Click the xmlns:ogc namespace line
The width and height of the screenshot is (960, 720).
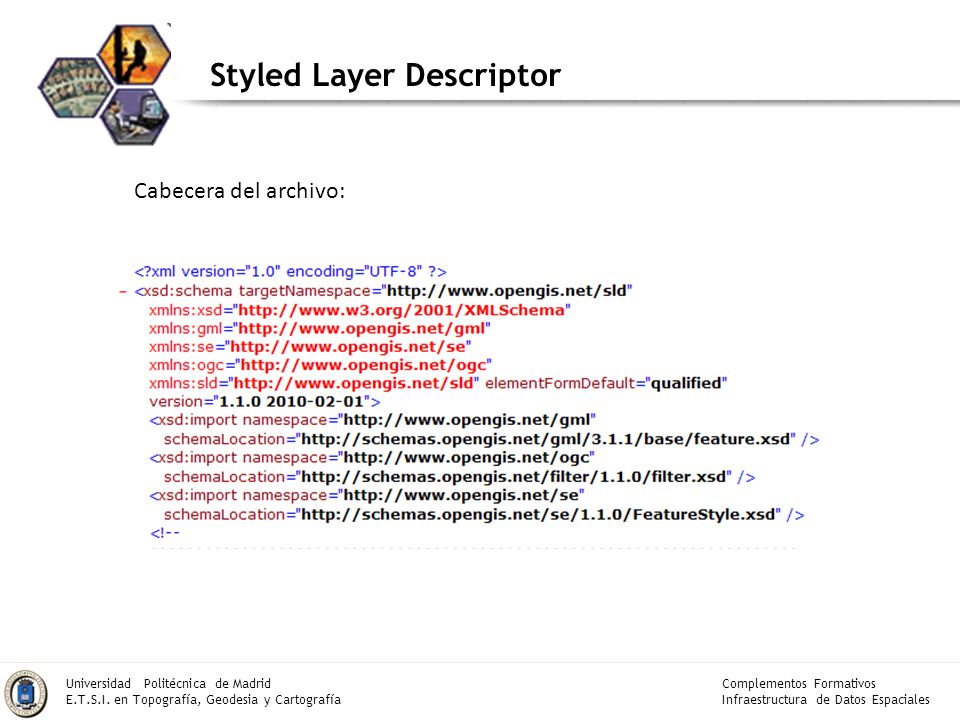(320, 365)
